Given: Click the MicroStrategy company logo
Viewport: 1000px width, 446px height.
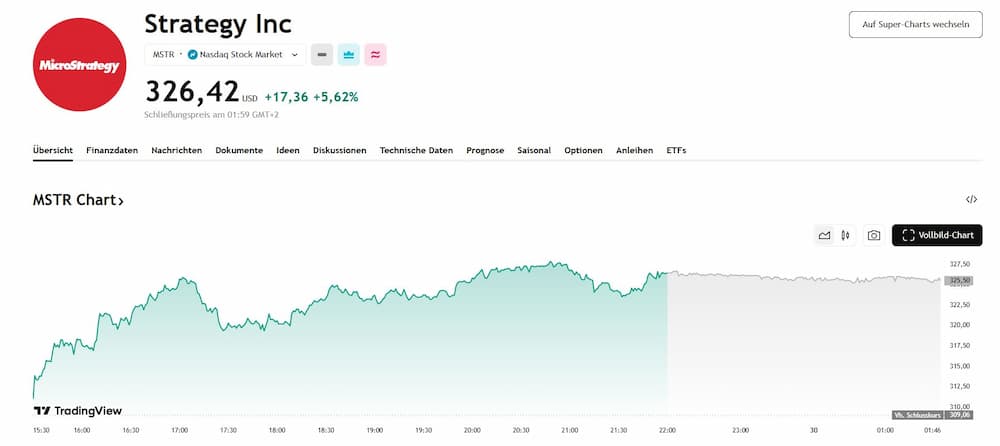Looking at the screenshot, I should [79, 65].
